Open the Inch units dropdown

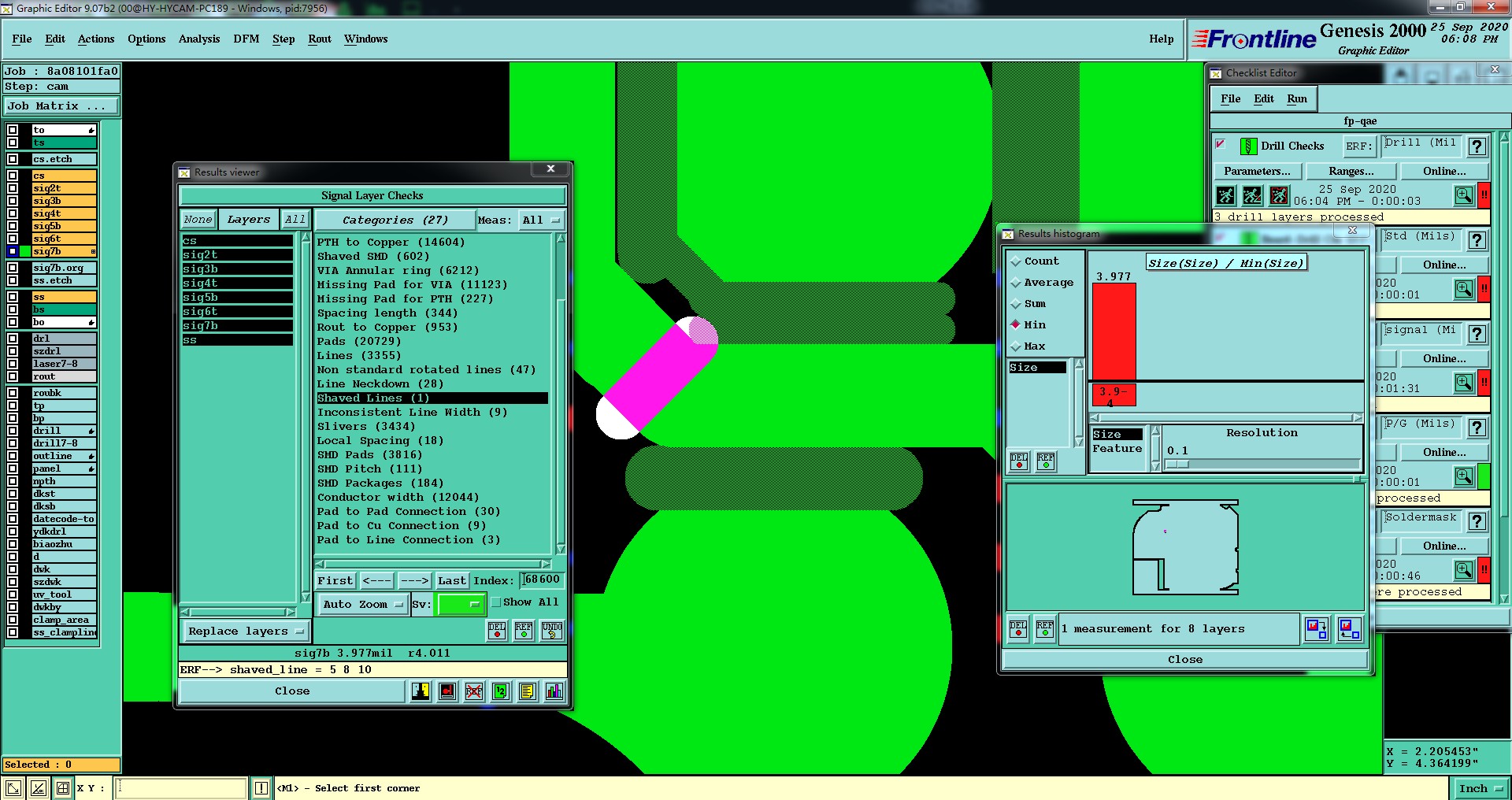click(1480, 788)
